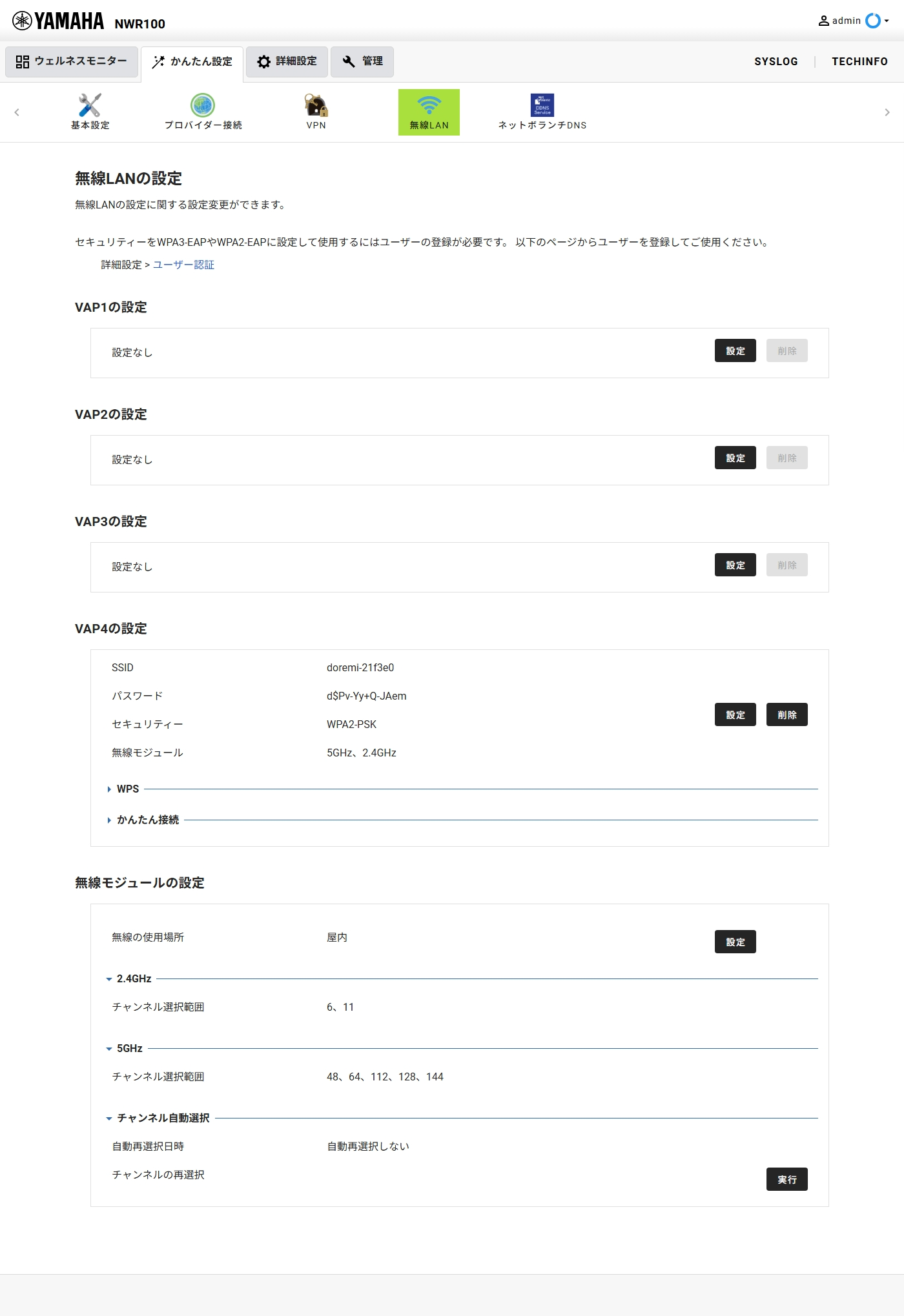
Task: Open TECHINFO link
Action: tap(859, 61)
